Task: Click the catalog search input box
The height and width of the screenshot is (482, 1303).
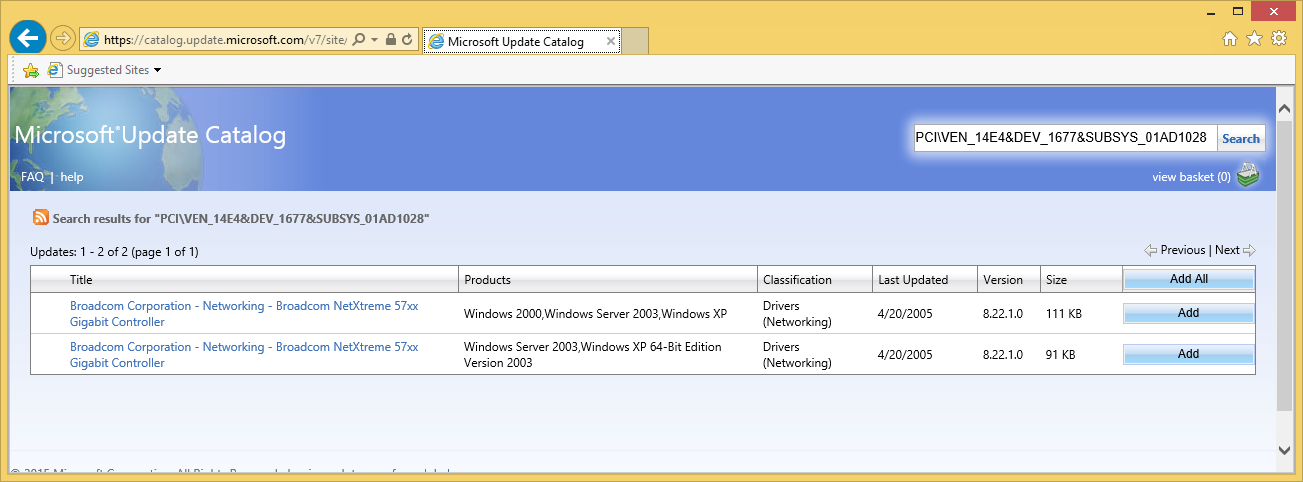Action: pos(1065,138)
